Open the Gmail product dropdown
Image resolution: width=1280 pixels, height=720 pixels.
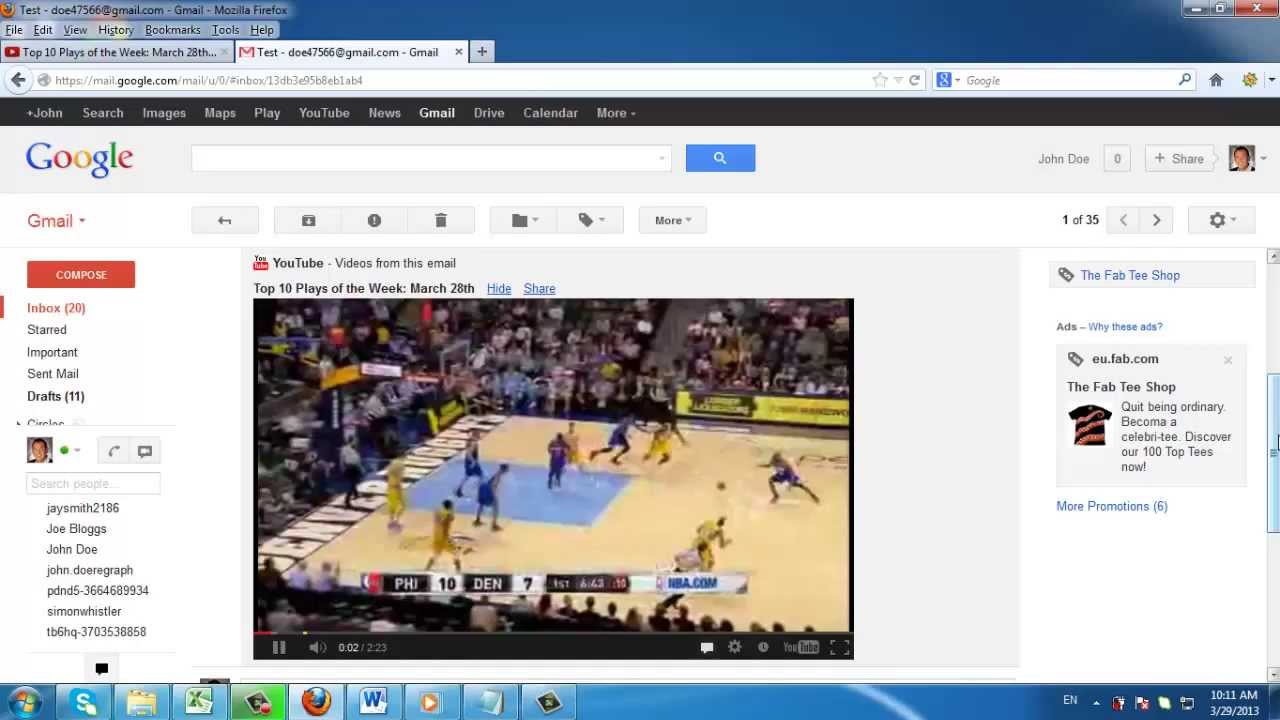coord(56,221)
